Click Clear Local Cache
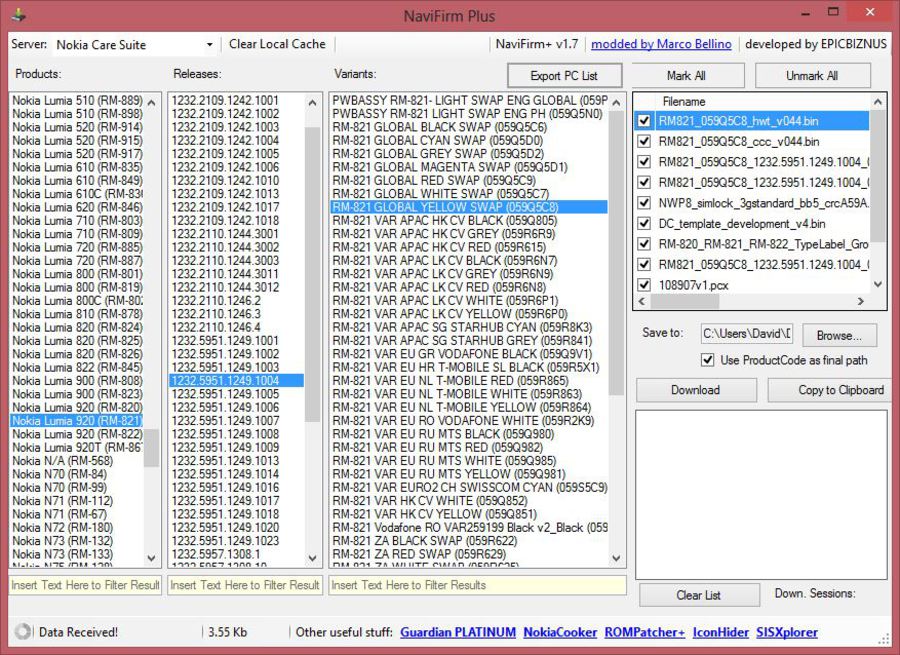Viewport: 900px width, 655px height. pyautogui.click(x=277, y=44)
